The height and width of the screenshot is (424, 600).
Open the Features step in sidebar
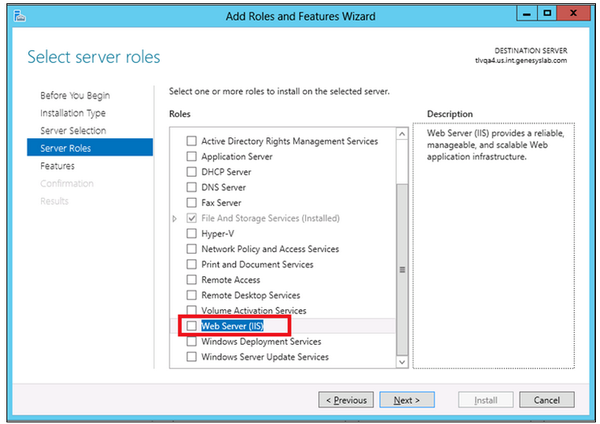coord(57,166)
